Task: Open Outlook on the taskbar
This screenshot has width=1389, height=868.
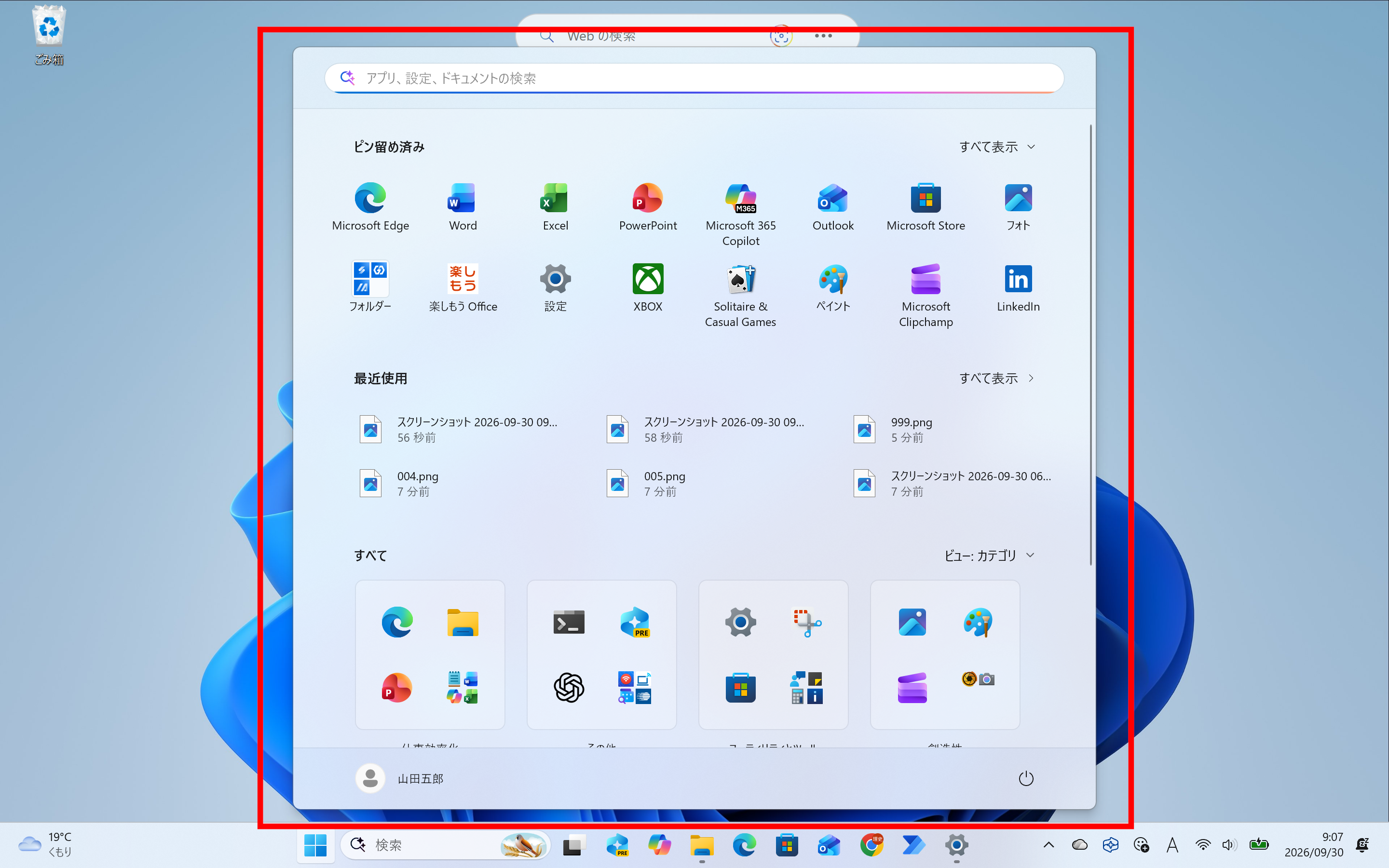Action: tap(829, 844)
